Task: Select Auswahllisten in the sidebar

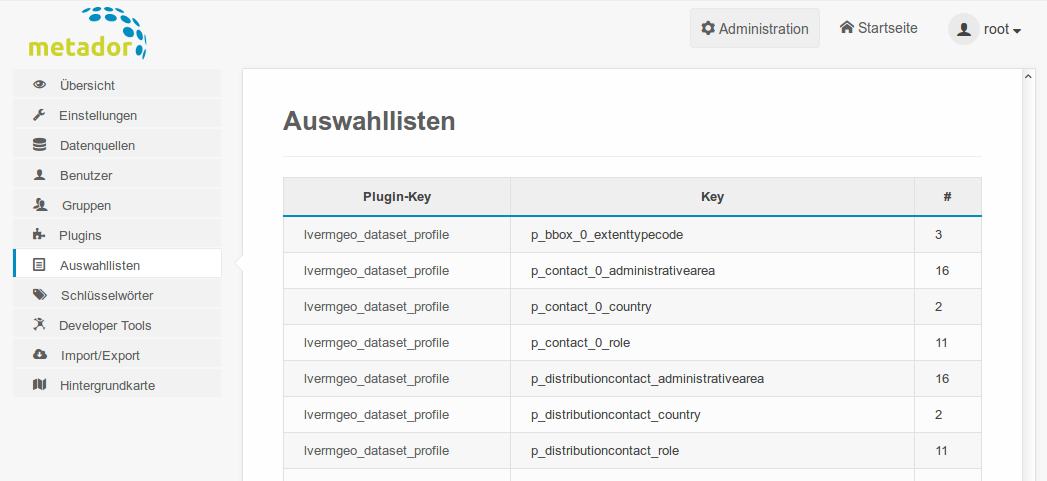Action: tap(117, 265)
